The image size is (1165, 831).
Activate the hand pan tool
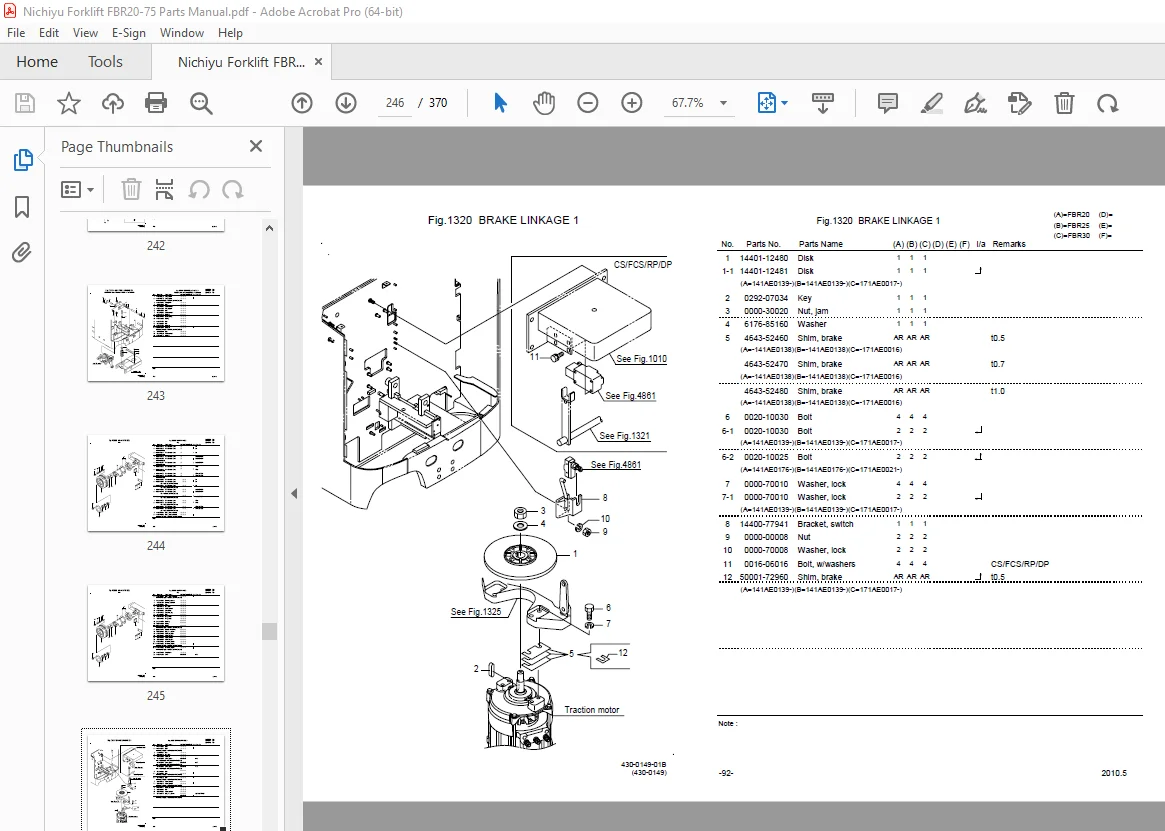pyautogui.click(x=544, y=103)
